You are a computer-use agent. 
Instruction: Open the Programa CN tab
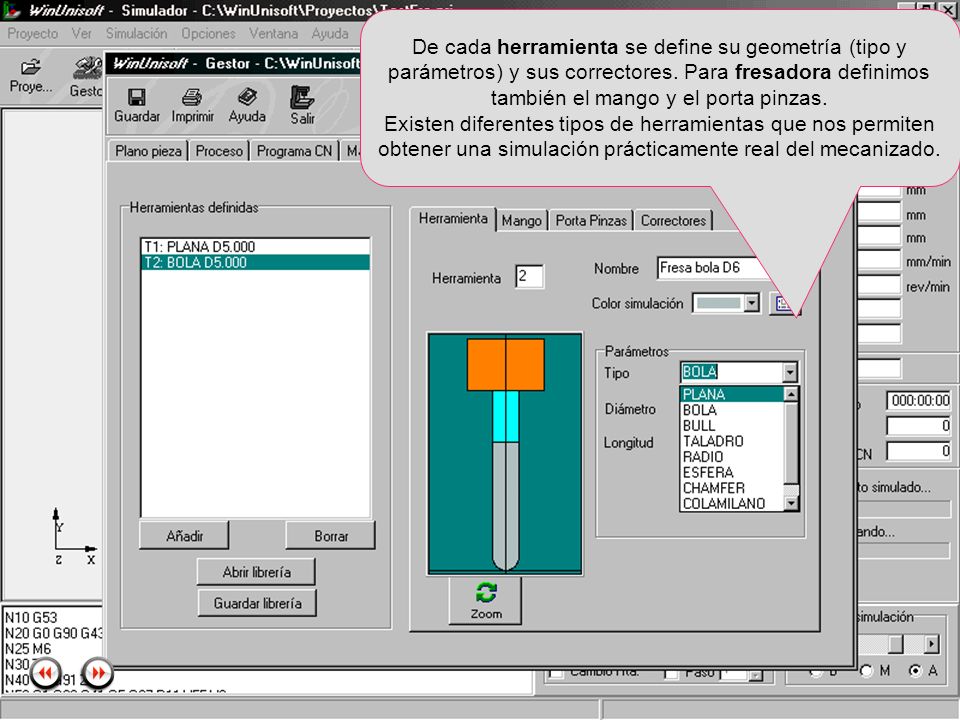click(294, 151)
